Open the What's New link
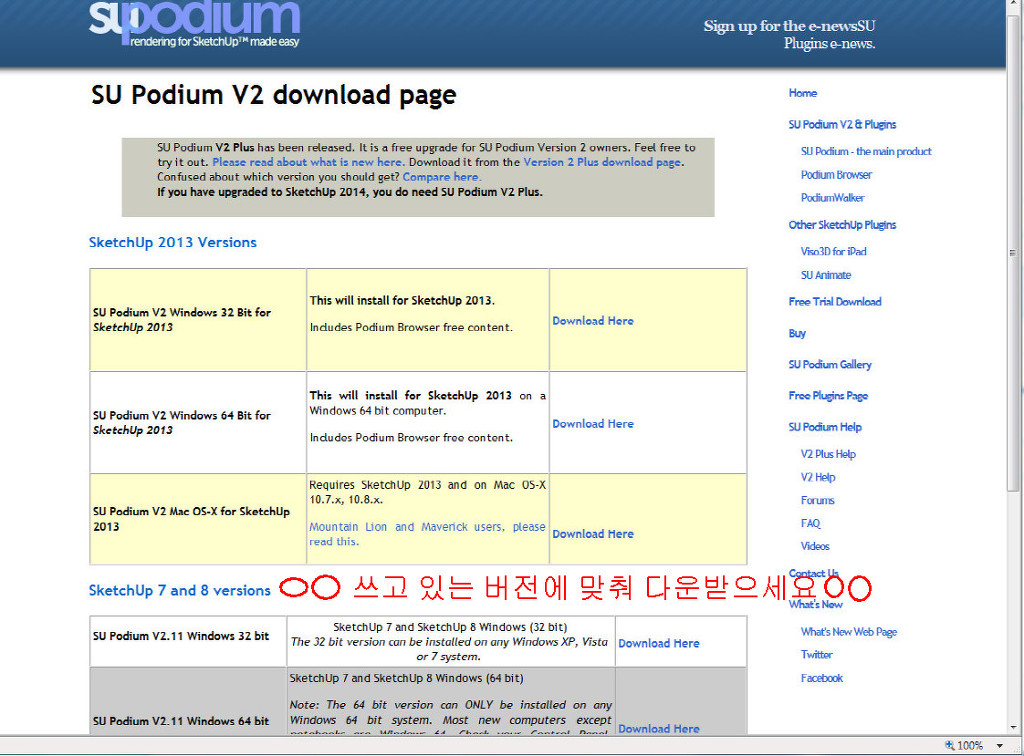Viewport: 1024px width, 756px height. tap(815, 605)
